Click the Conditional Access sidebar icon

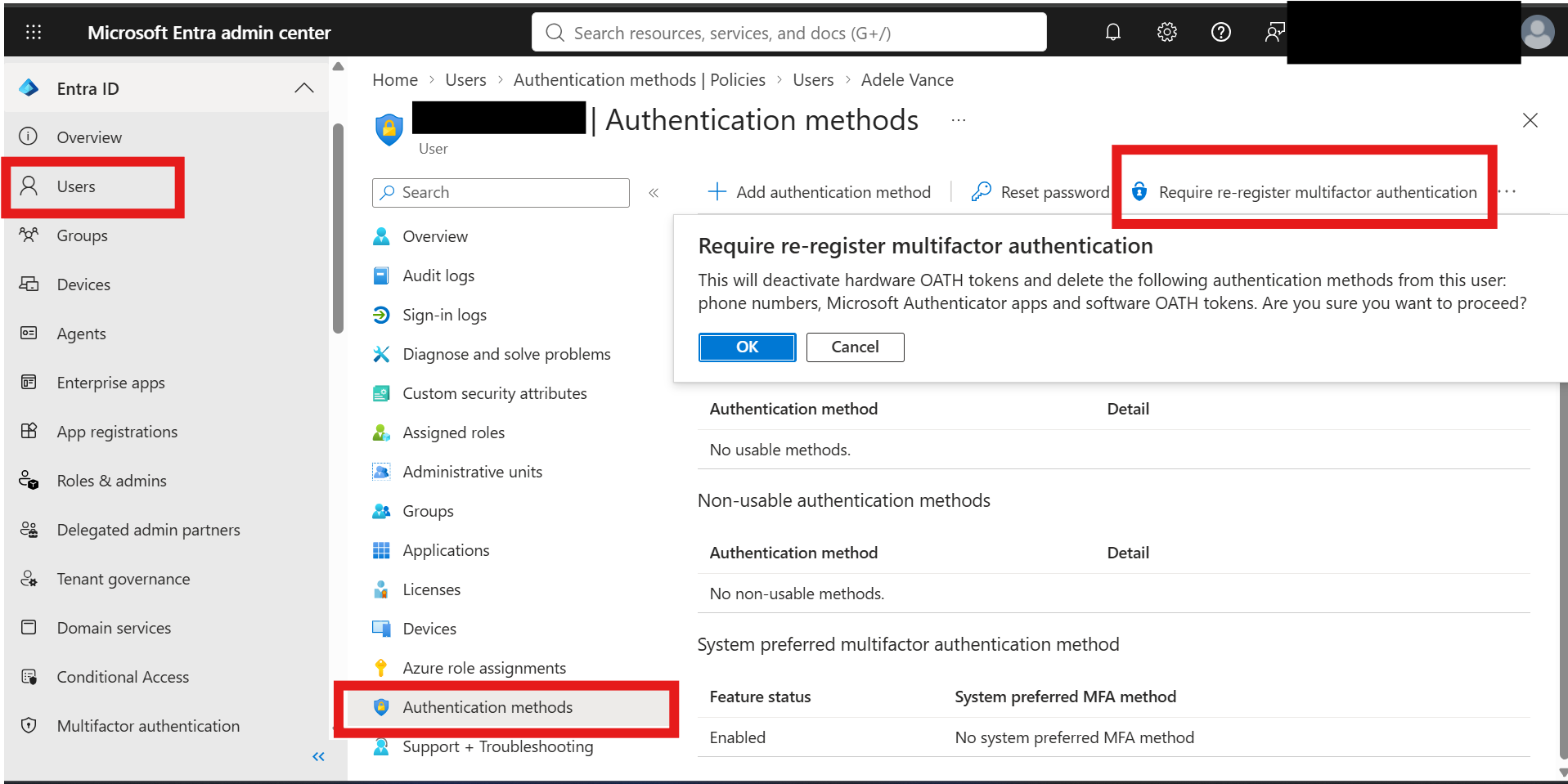29,677
